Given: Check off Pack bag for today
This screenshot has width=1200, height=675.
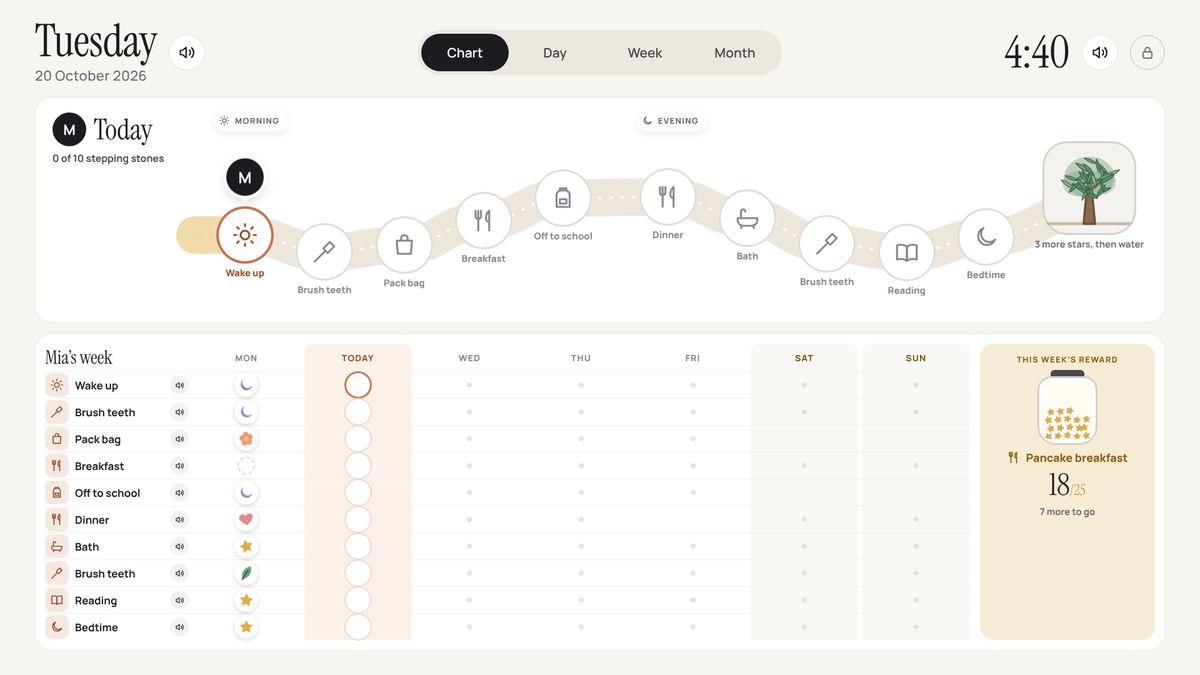Looking at the screenshot, I should point(358,439).
